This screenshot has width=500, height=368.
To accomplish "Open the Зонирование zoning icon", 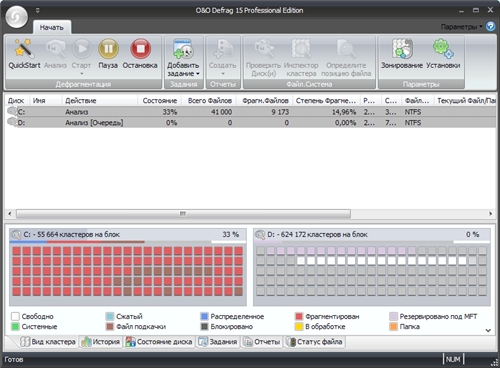I will (x=402, y=49).
